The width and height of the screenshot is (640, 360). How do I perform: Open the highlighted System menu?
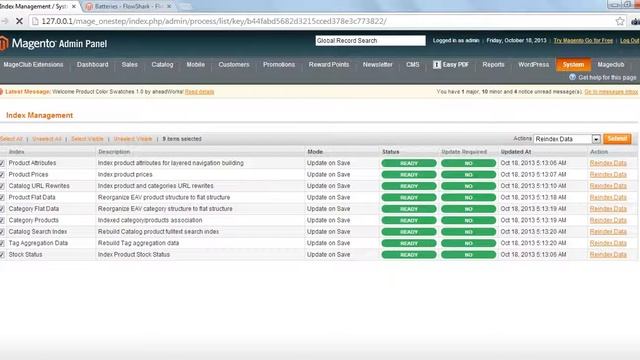[573, 64]
